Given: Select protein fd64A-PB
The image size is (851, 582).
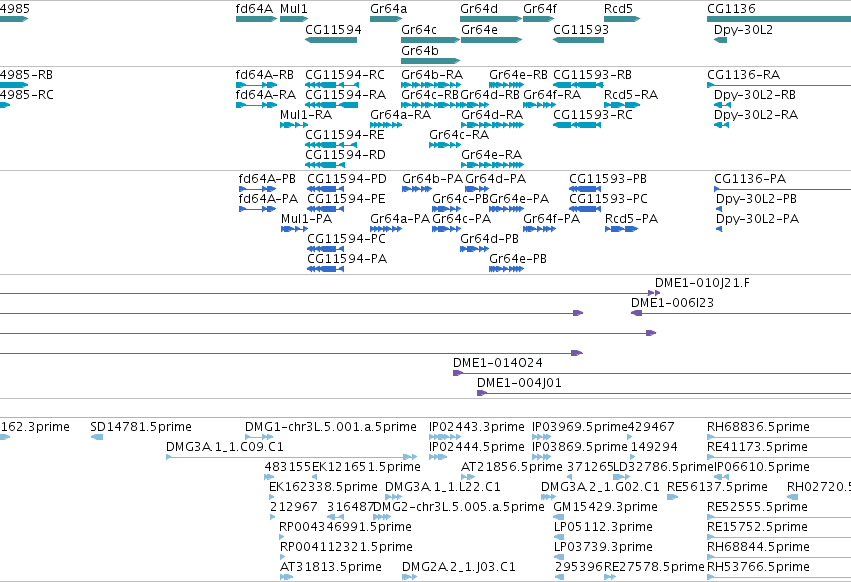Looking at the screenshot, I should coord(257,189).
